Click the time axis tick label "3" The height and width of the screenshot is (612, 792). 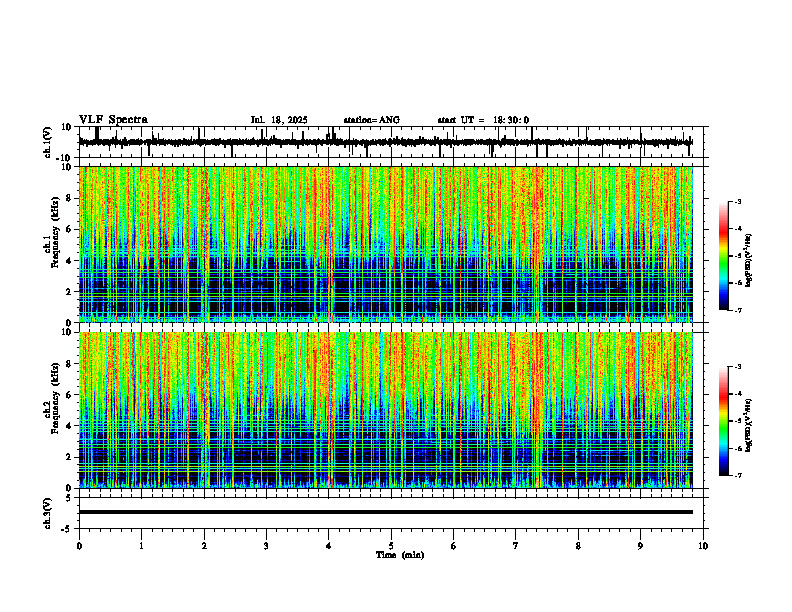coord(266,546)
